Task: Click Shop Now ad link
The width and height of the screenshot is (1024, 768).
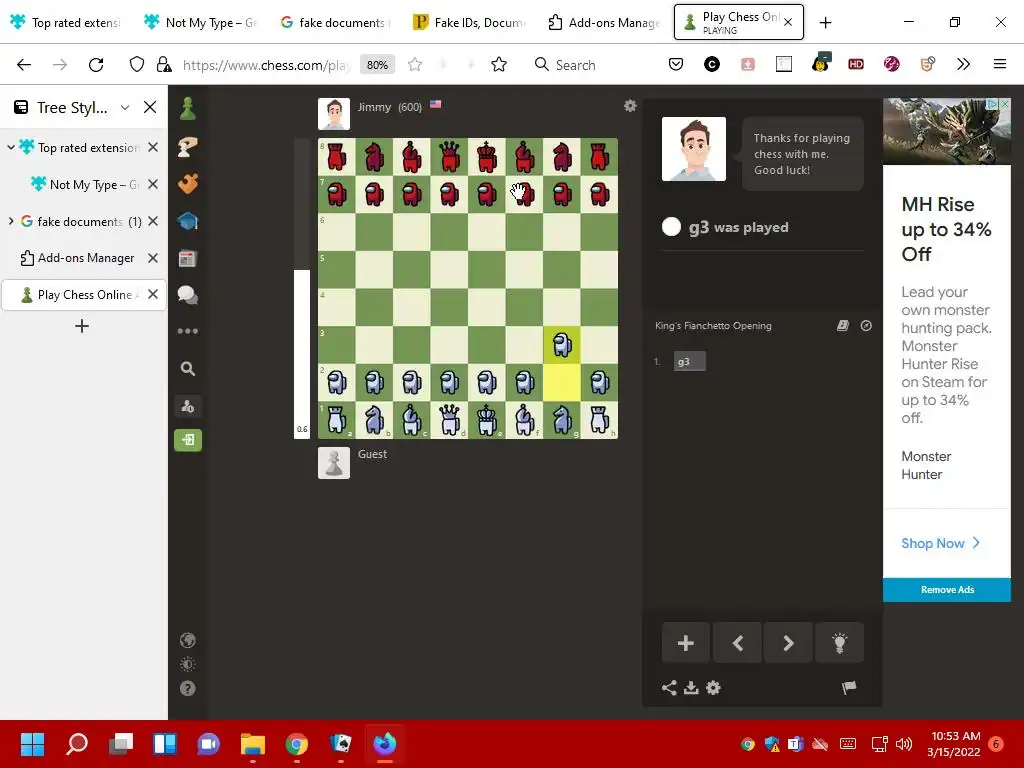Action: [940, 543]
